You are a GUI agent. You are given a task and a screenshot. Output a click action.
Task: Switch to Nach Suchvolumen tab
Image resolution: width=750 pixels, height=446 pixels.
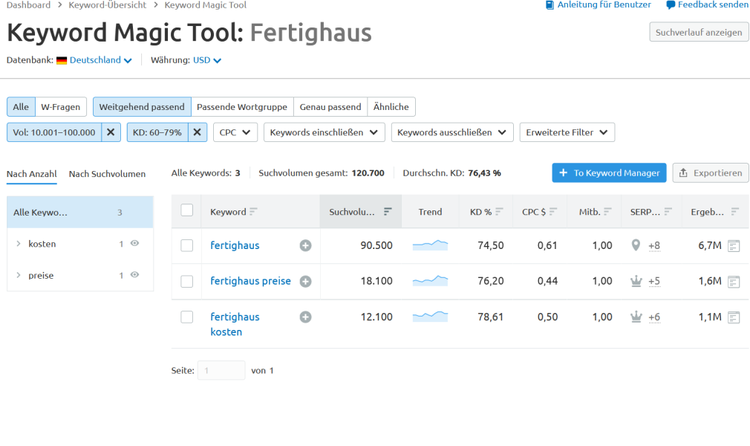[x=107, y=174]
